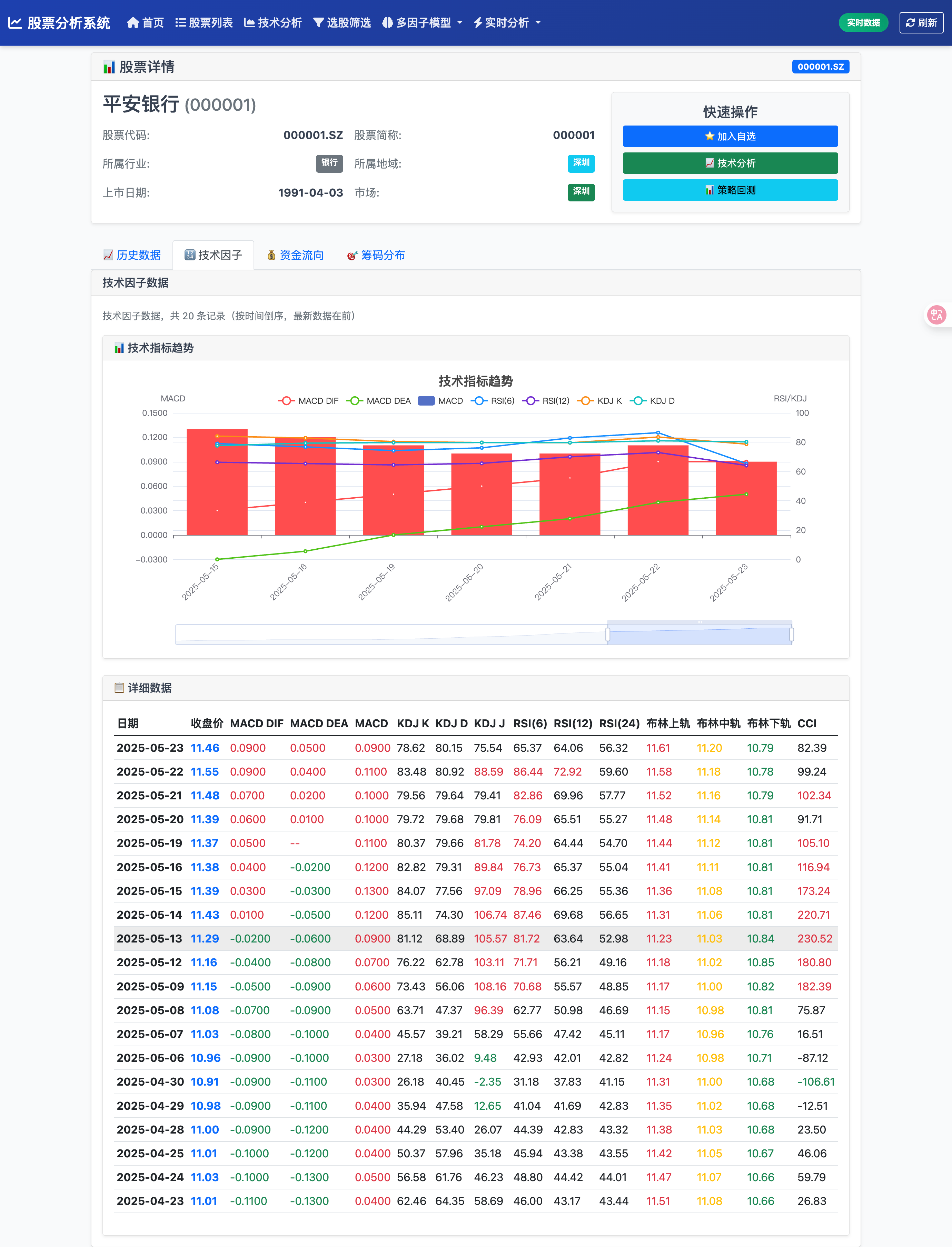Open 选股筛选 via the filter funnel icon
The image size is (952, 1247).
pyautogui.click(x=318, y=23)
